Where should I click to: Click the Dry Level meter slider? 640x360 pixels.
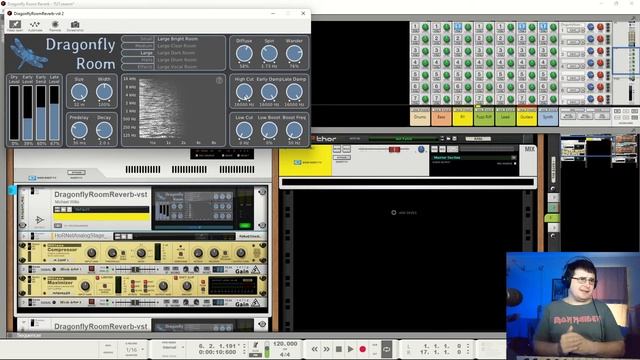(x=14, y=113)
